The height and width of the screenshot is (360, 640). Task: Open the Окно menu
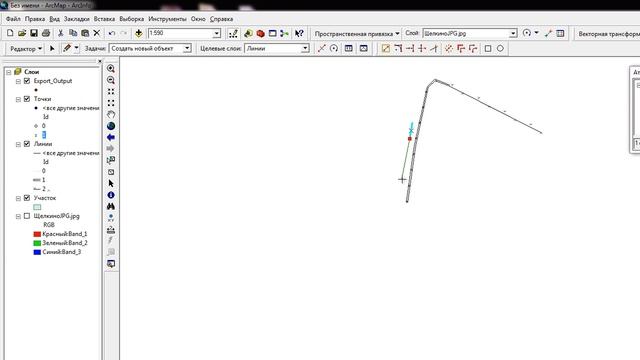(198, 19)
